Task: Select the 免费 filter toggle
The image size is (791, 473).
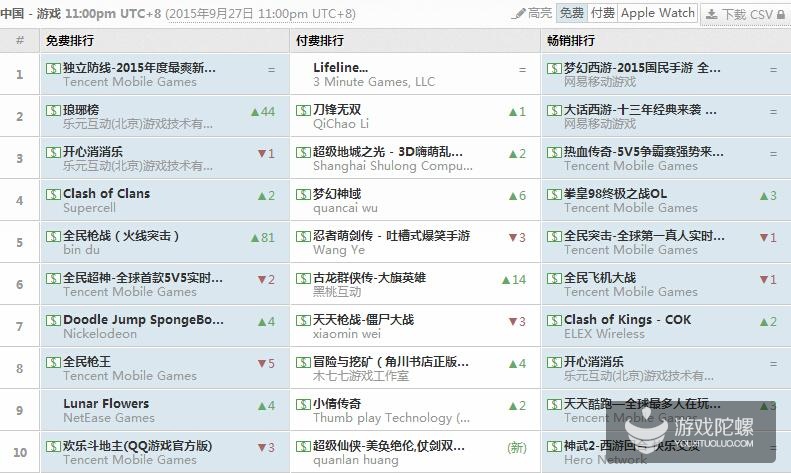Action: click(571, 13)
